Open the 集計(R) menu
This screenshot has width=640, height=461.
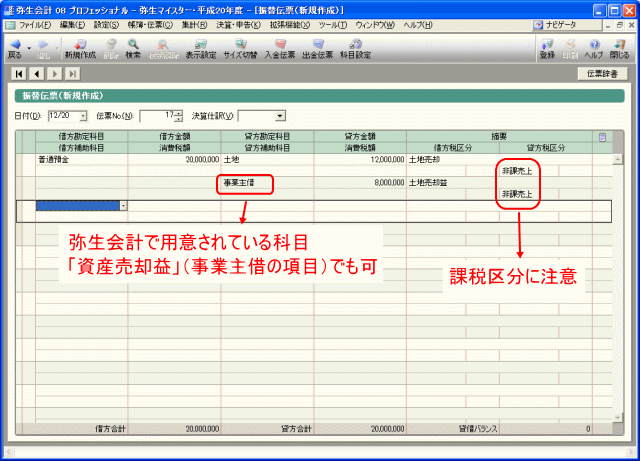click(x=195, y=25)
